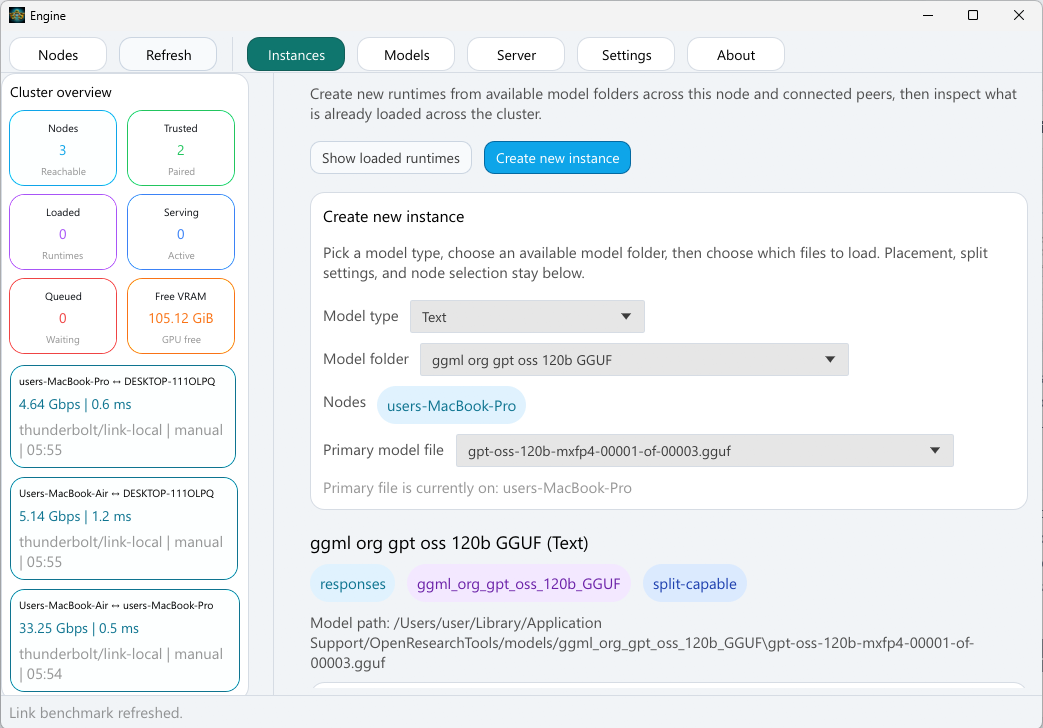Click the Trusted Paired card
Screen dimensions: 1043x728
181,148
